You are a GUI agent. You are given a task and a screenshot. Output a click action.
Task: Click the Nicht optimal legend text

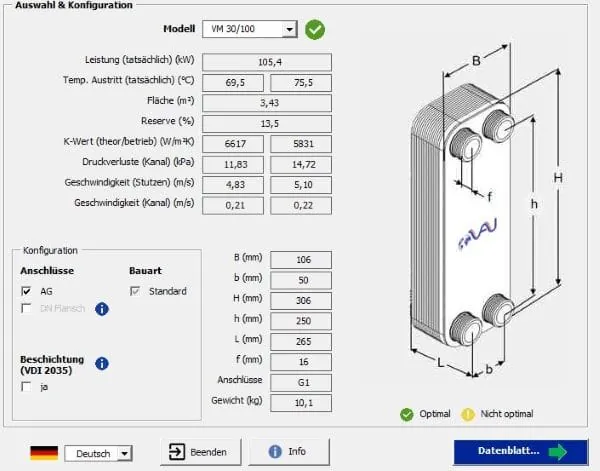pyautogui.click(x=507, y=414)
